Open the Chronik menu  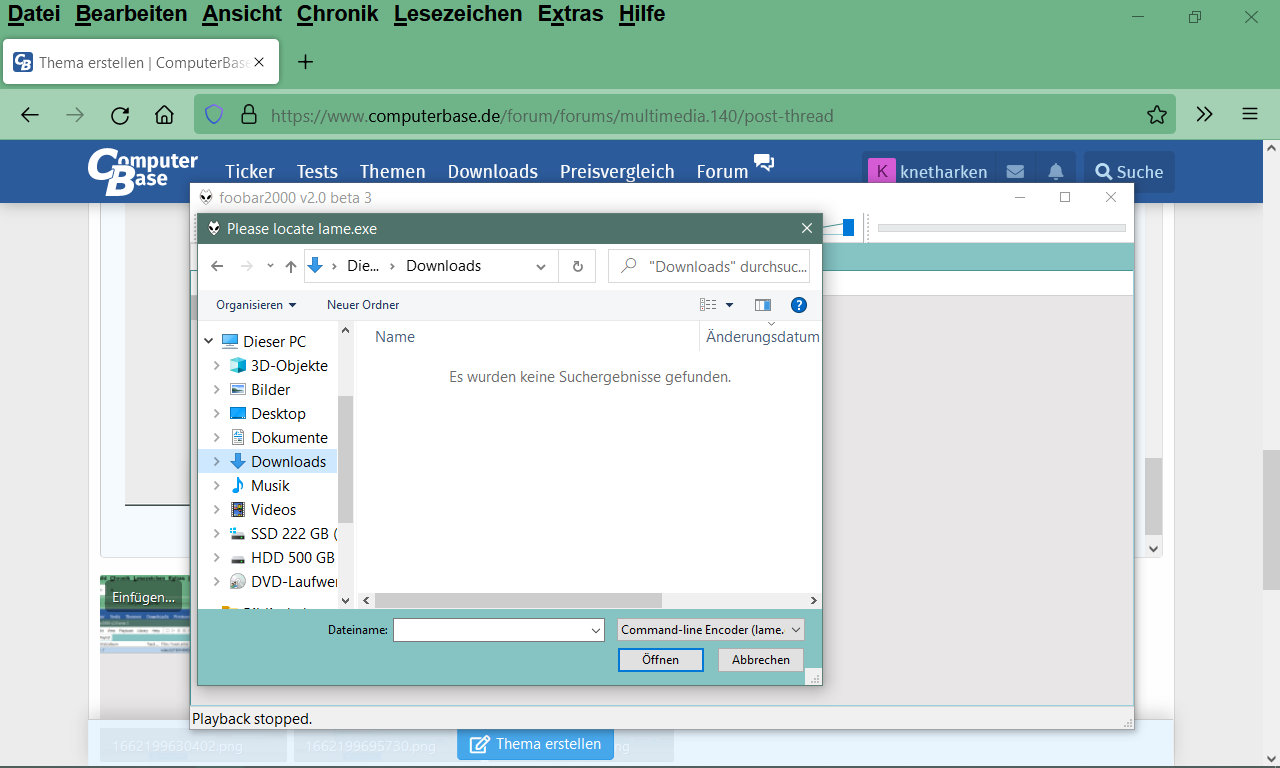[x=338, y=14]
